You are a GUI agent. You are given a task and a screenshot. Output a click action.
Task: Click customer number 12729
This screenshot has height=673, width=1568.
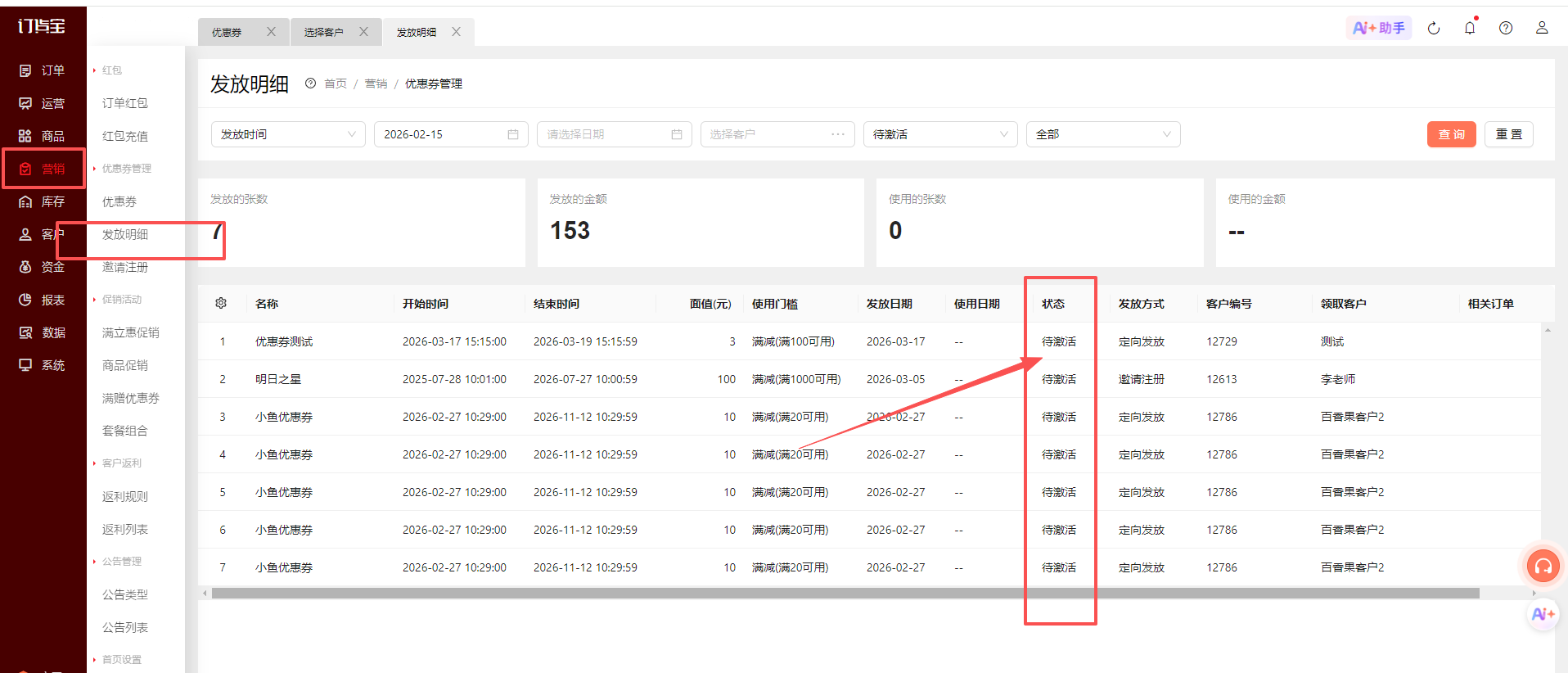coord(1222,341)
